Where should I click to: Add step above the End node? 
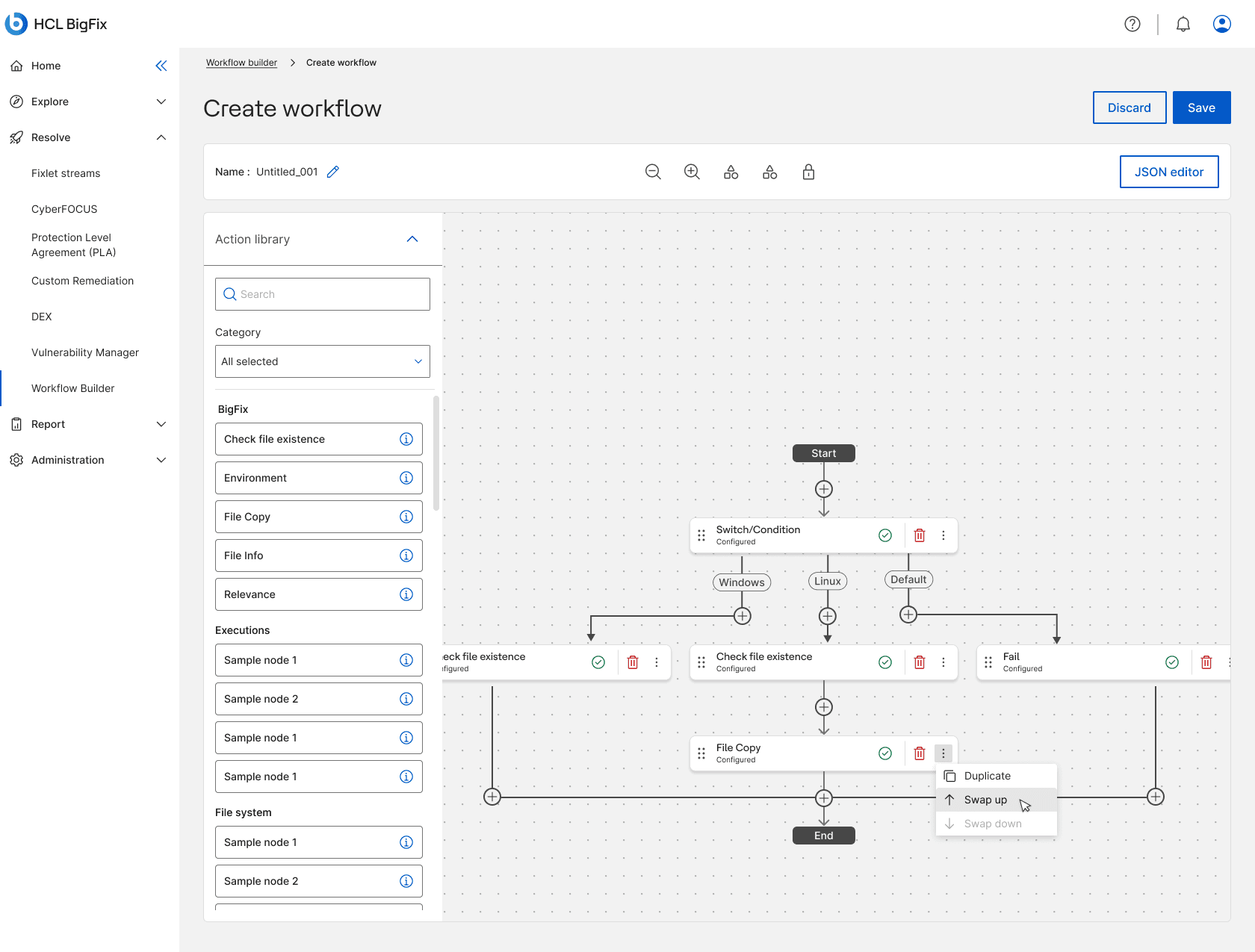point(824,798)
